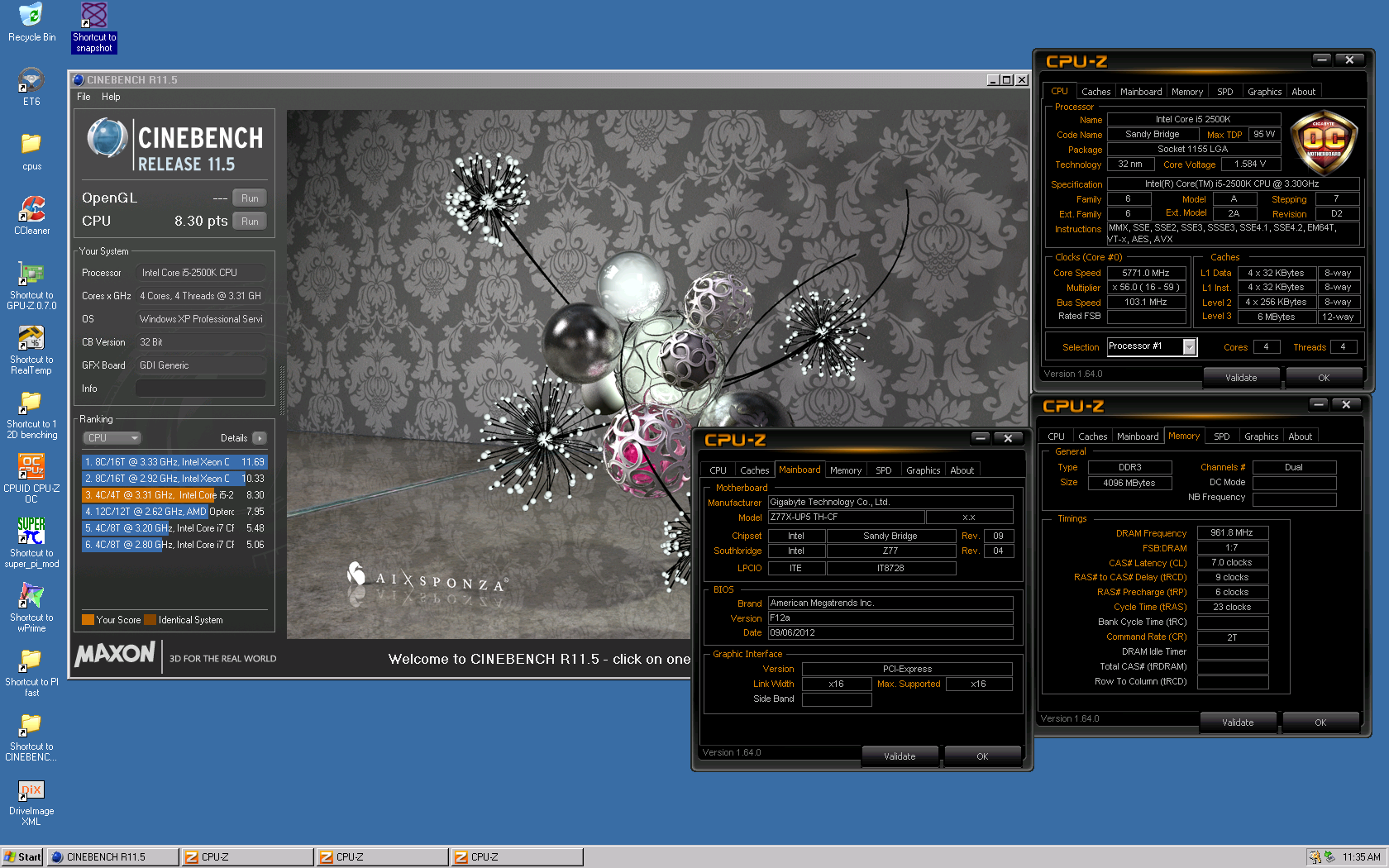The image size is (1389, 868).
Task: Run the OpenGL benchmark
Action: click(x=250, y=198)
